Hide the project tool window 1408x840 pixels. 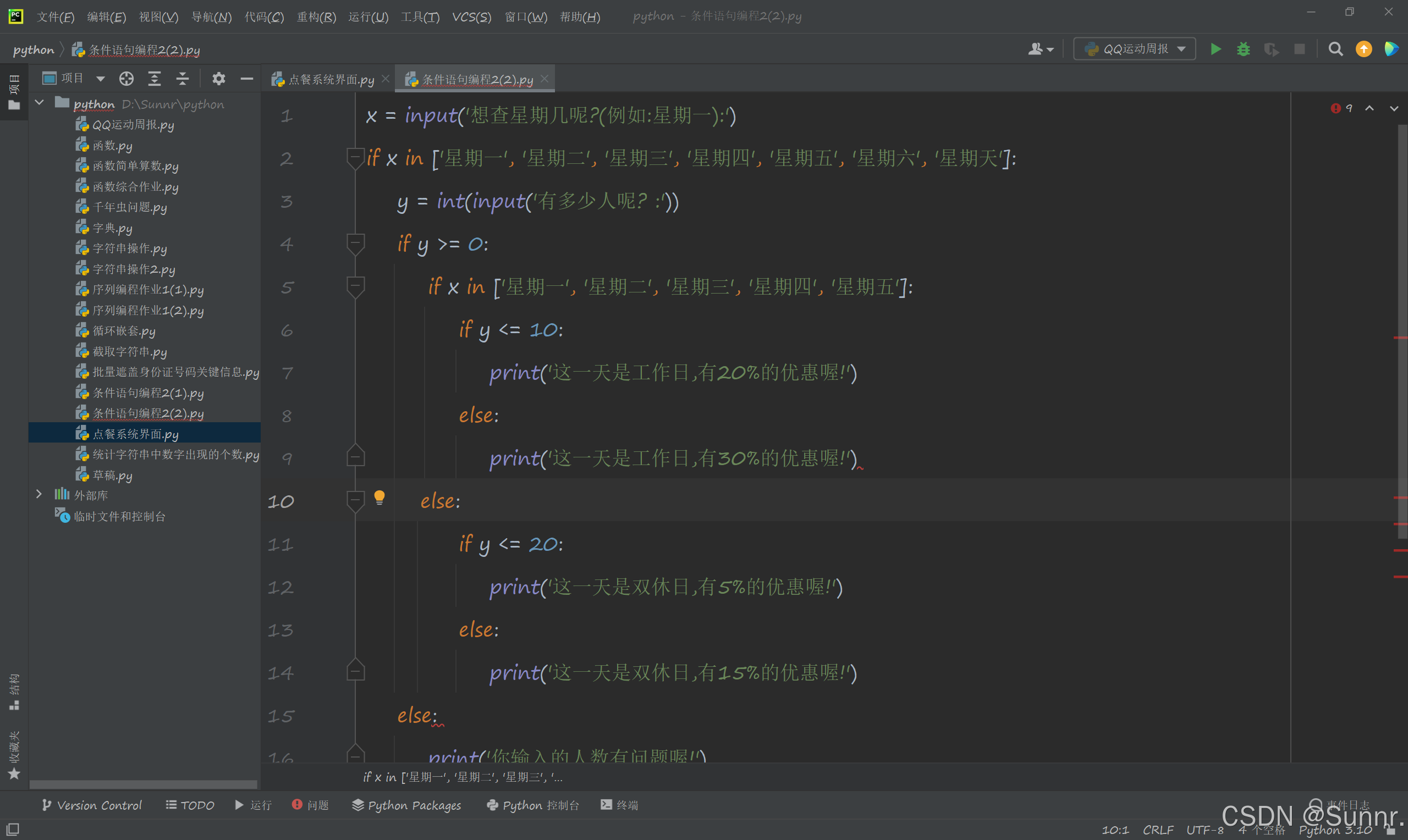247,79
